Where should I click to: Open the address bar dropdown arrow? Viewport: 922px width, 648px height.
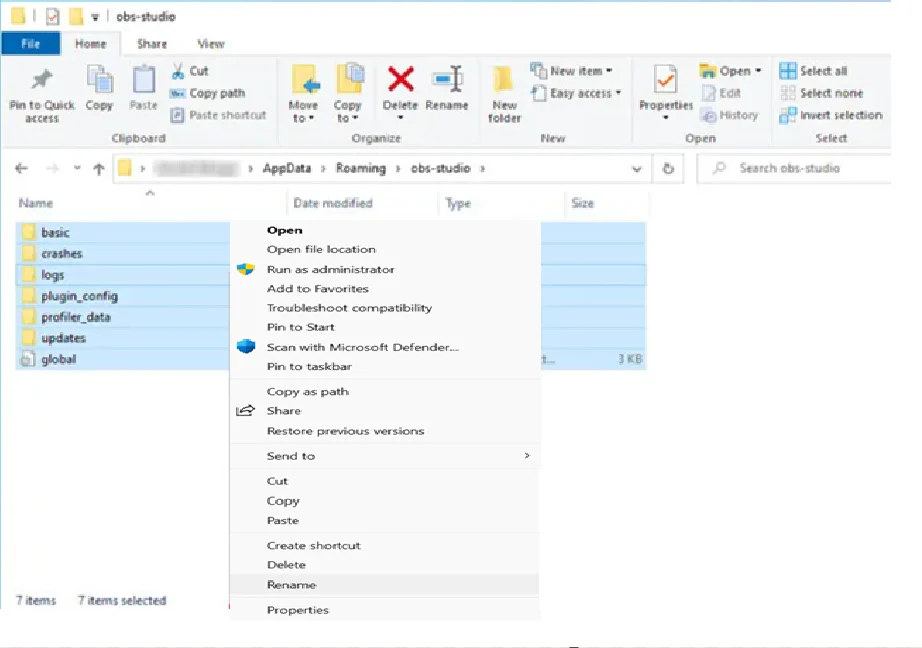[x=637, y=168]
